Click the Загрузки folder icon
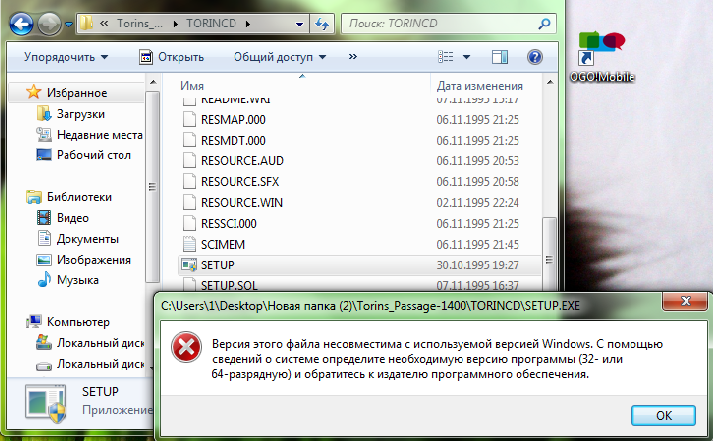713x441 pixels. tap(44, 113)
